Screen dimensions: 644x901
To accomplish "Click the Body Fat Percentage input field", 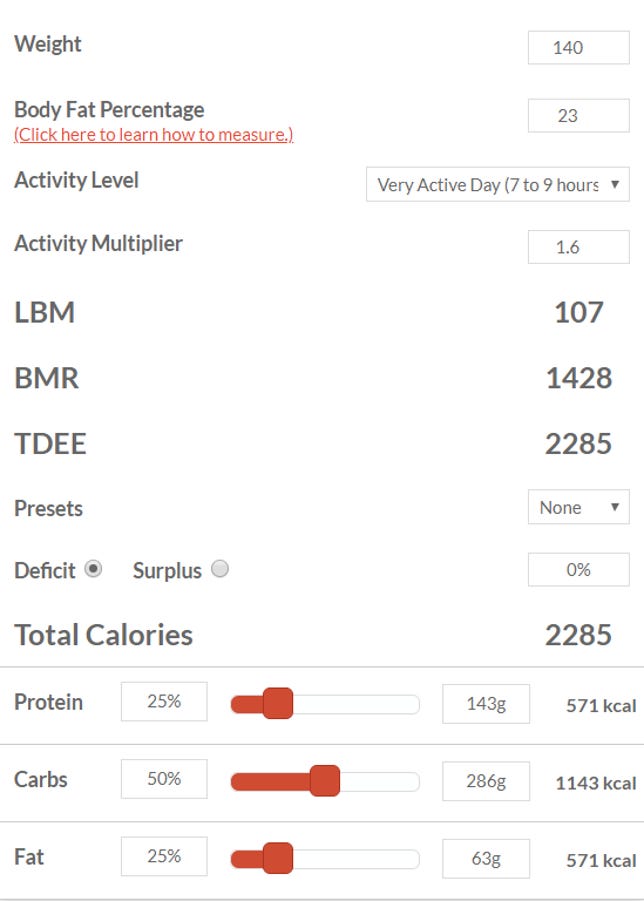I will pyautogui.click(x=579, y=115).
